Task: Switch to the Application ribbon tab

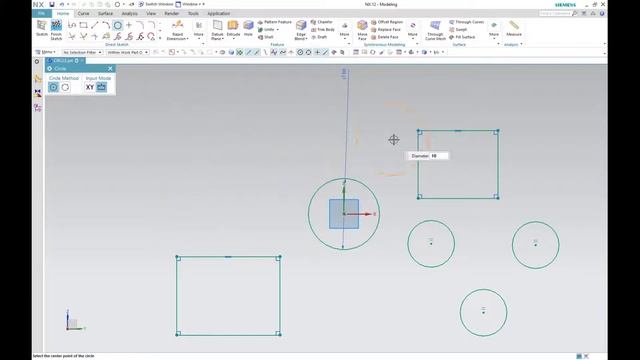Action: (218, 13)
